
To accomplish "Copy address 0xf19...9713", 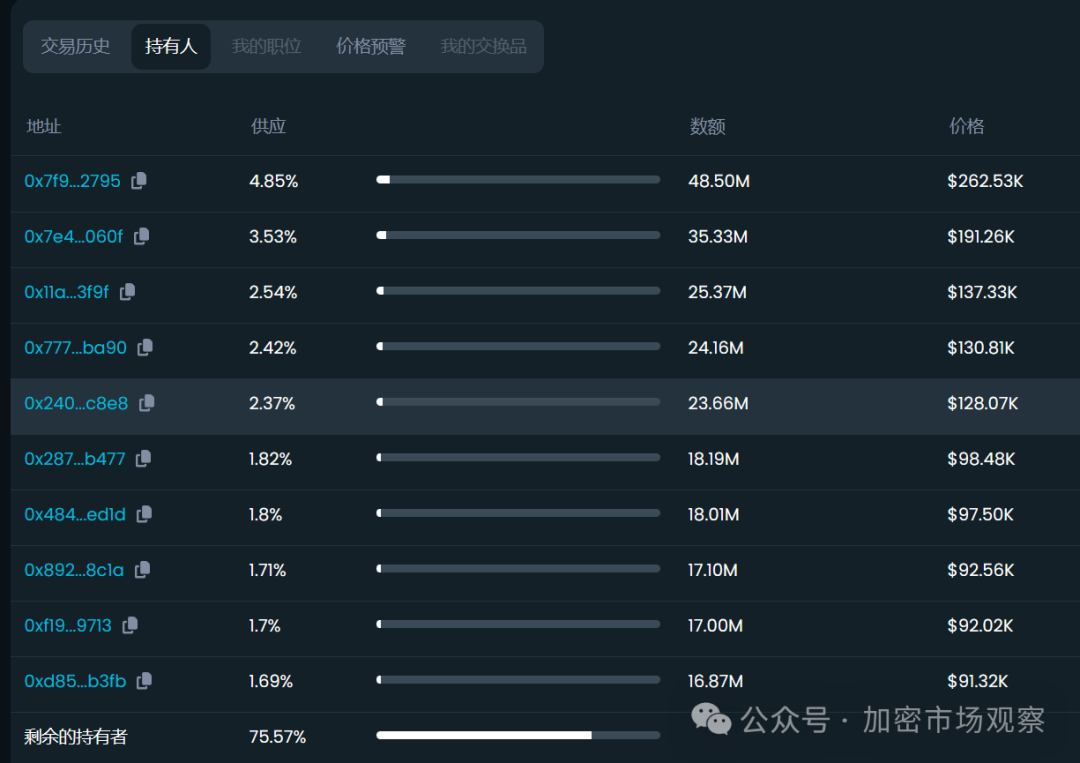I will [129, 625].
